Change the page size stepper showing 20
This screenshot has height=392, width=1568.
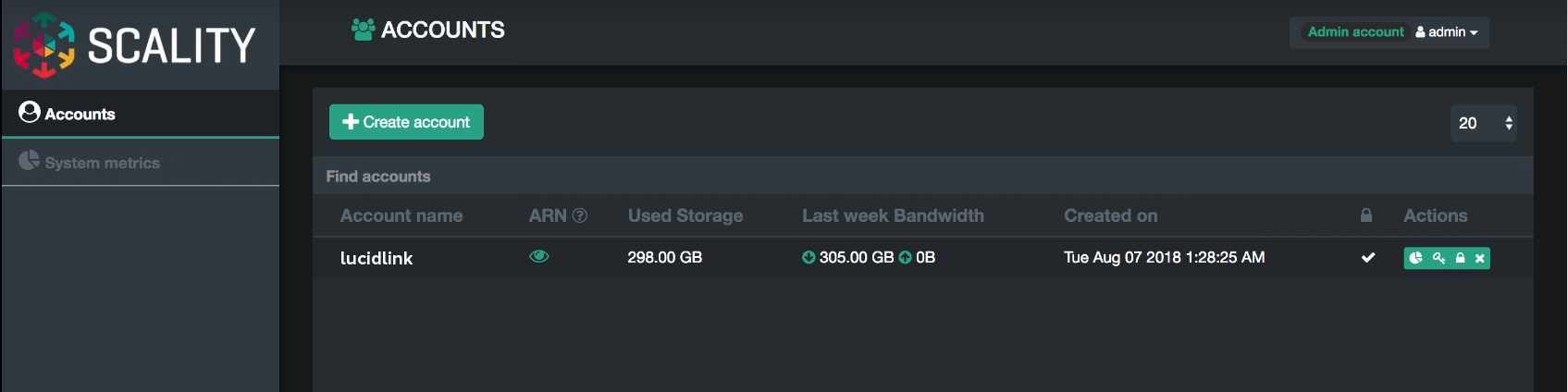pos(1484,123)
